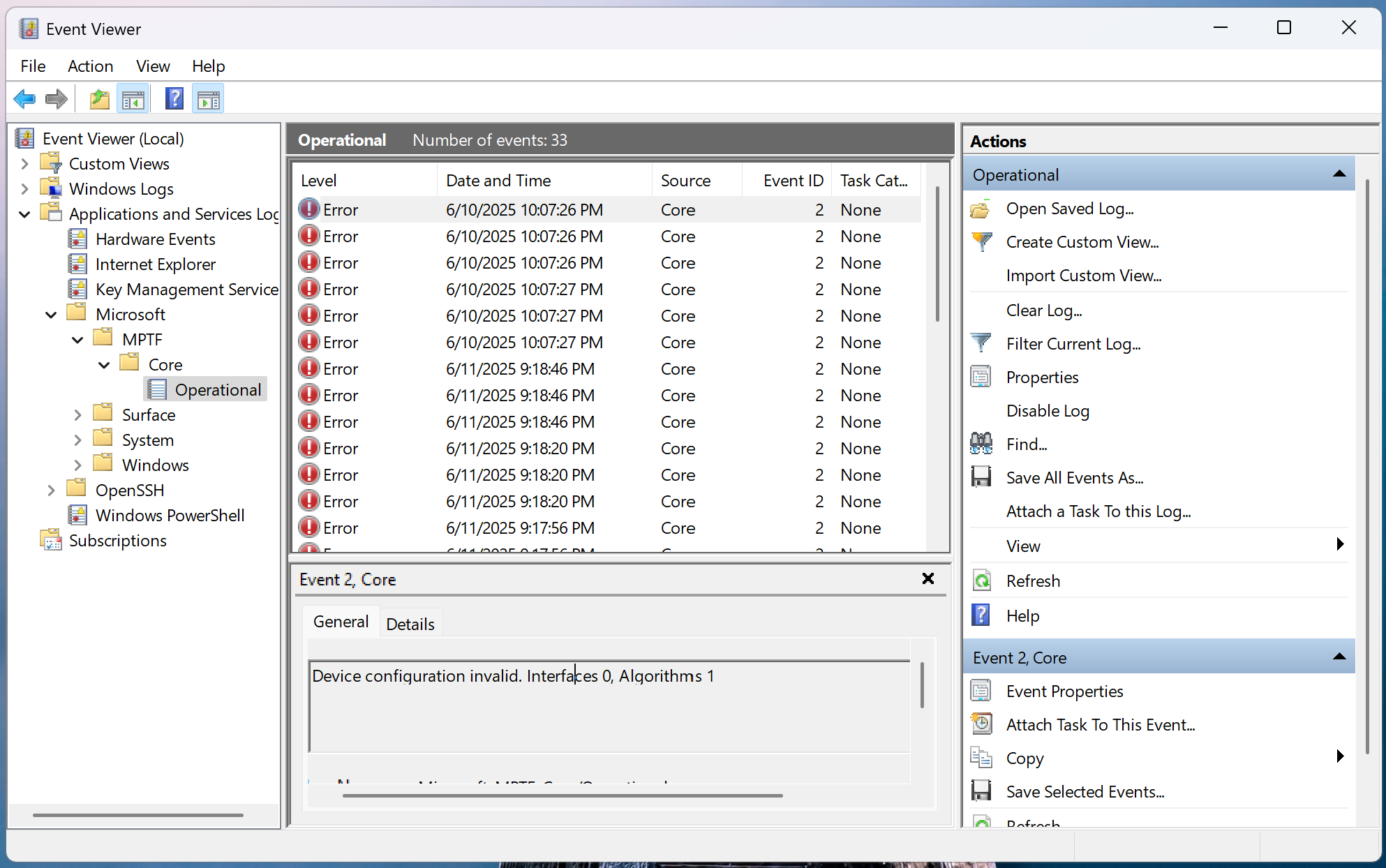Toggle the Show/Hide Console Tree toolbar icon

[133, 99]
